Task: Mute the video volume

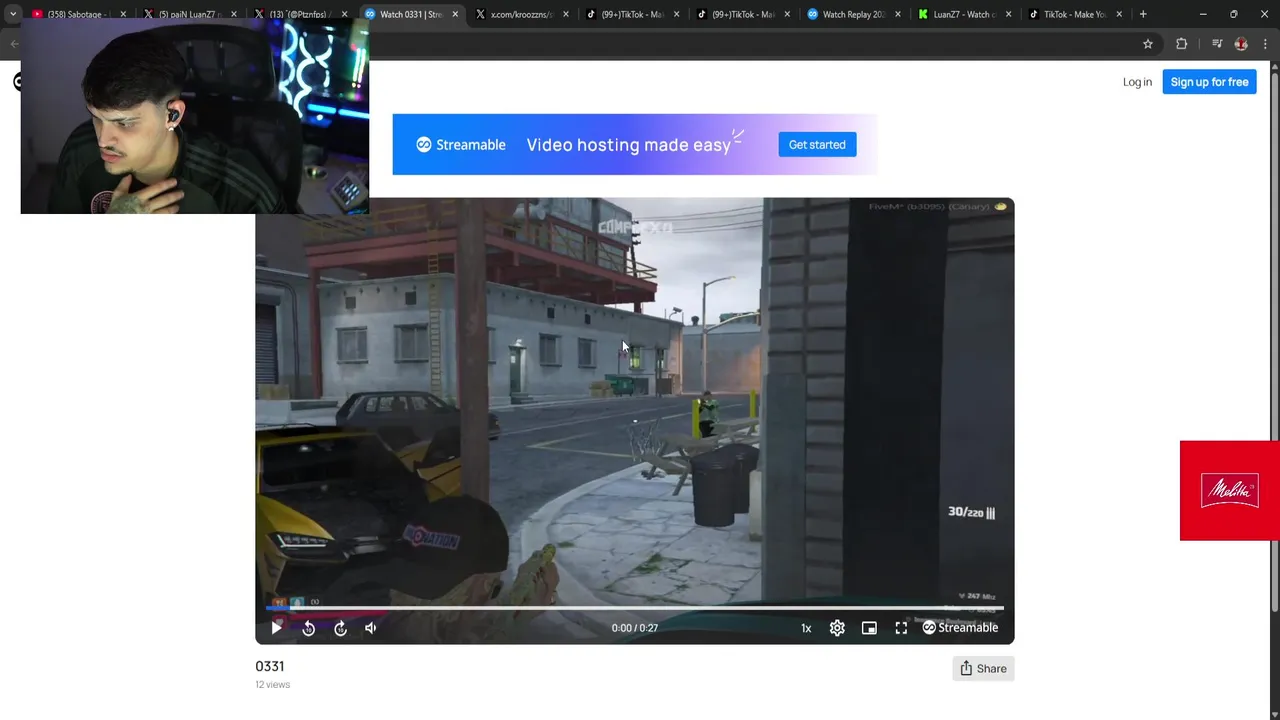Action: [x=371, y=628]
